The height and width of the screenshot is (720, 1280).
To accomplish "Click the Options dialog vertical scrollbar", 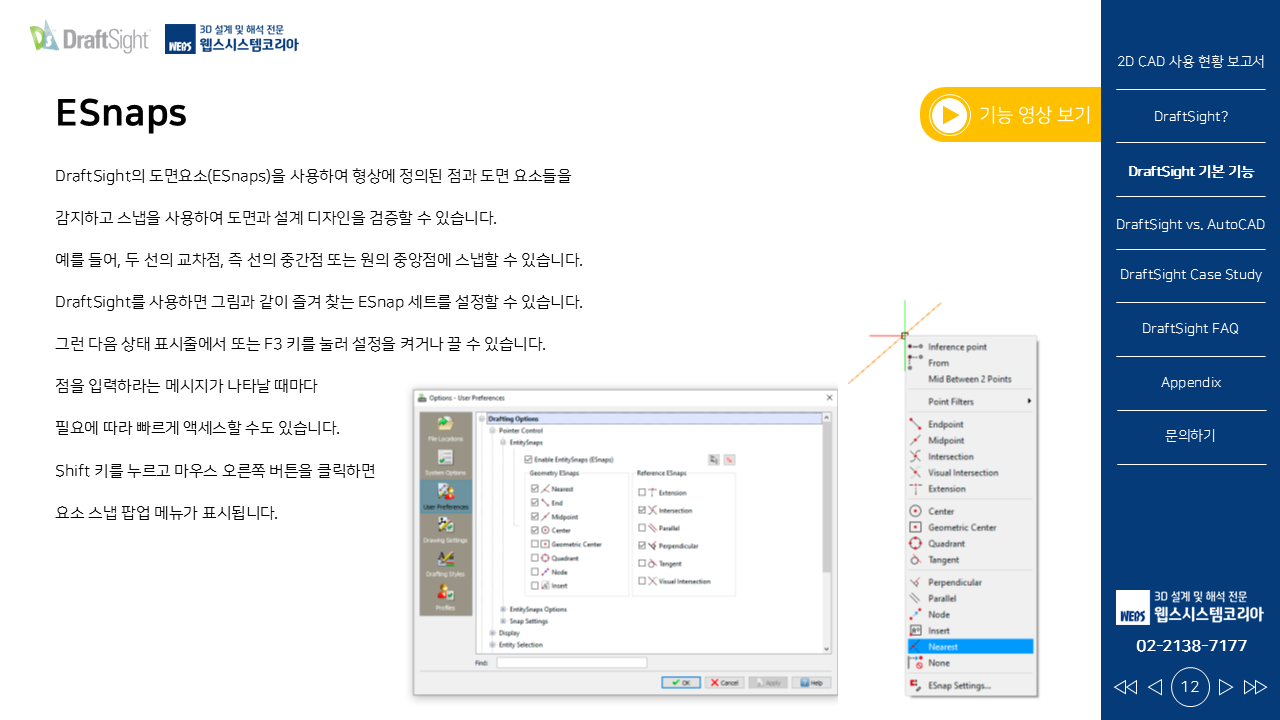I will pyautogui.click(x=826, y=533).
